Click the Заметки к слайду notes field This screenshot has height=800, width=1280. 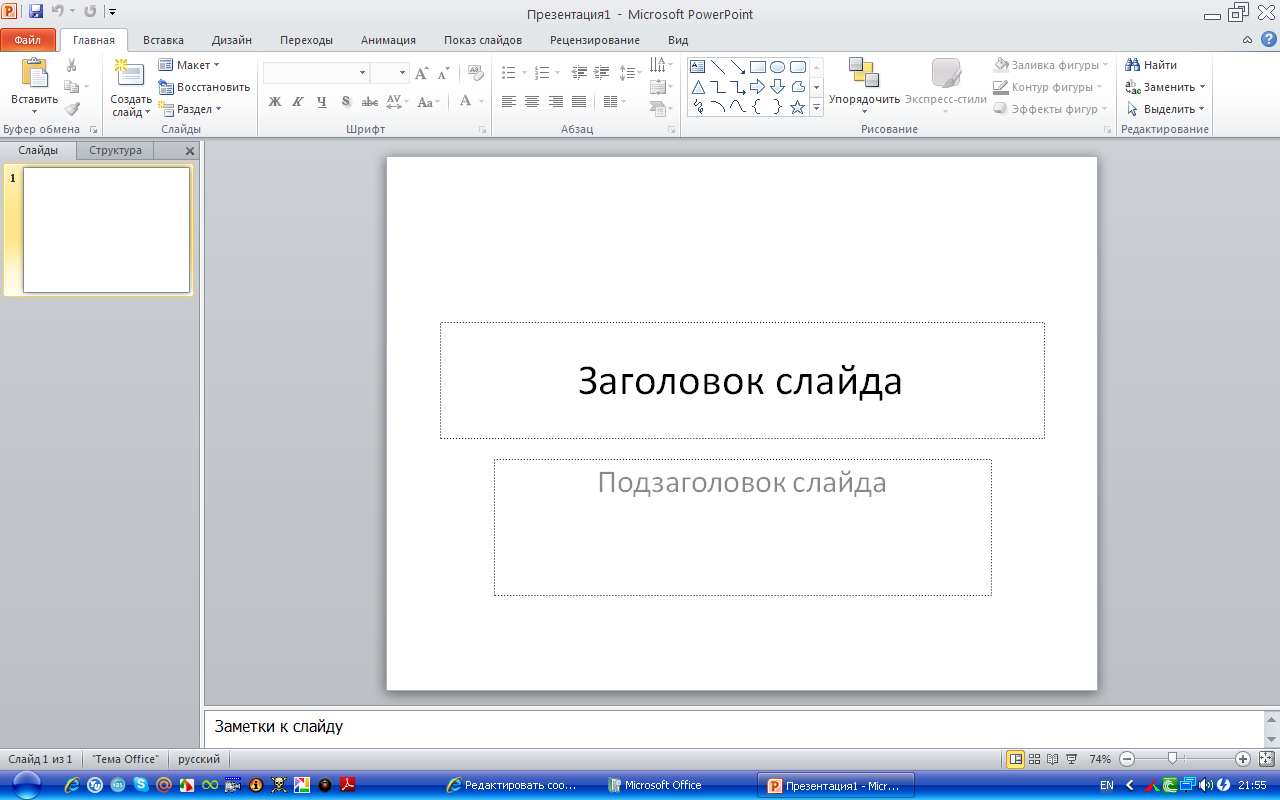point(734,727)
